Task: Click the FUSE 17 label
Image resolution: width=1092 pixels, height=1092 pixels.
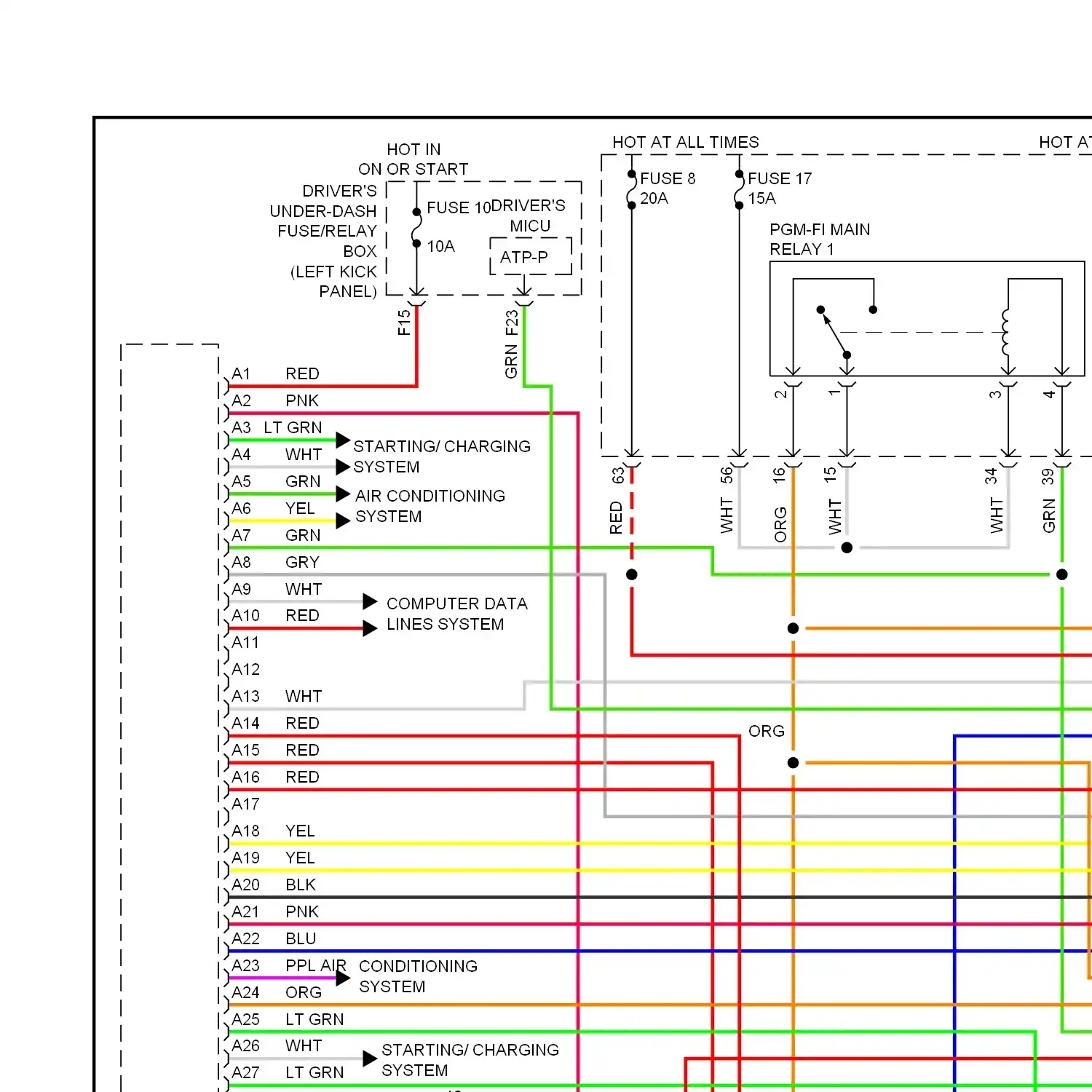Action: tap(780, 178)
